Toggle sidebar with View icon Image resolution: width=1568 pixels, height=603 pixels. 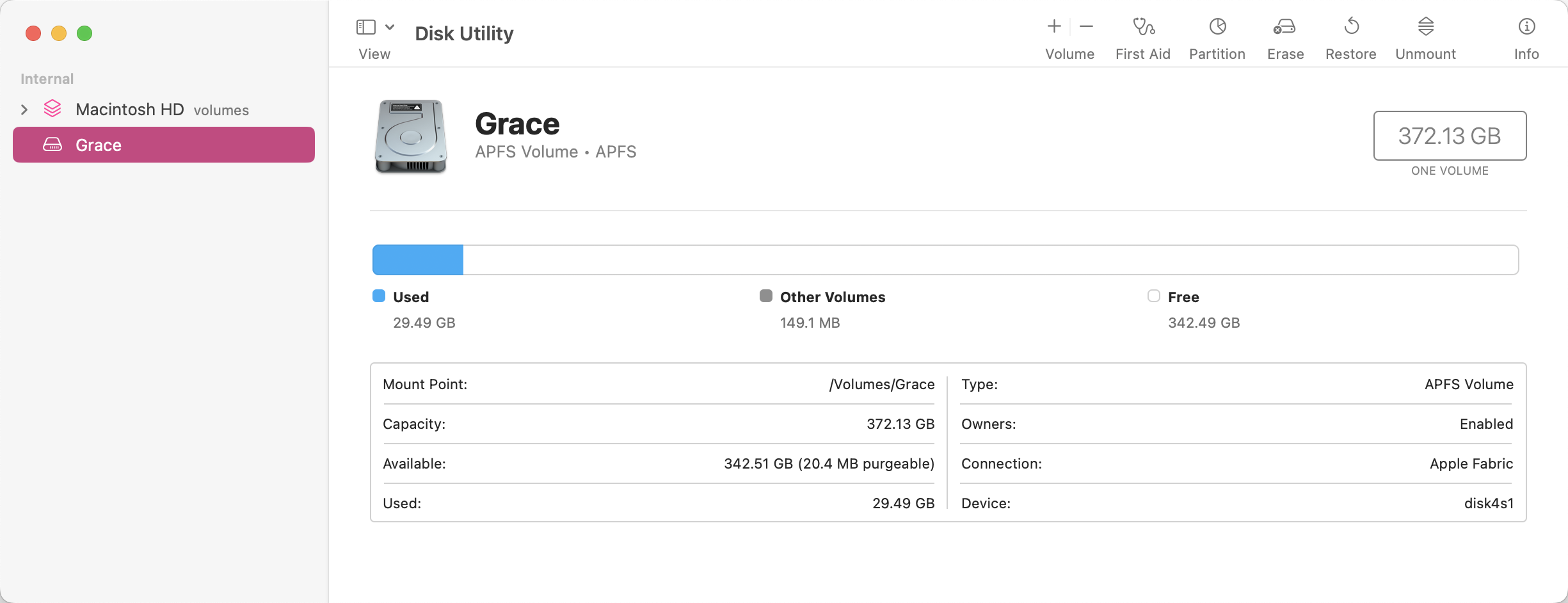366,27
